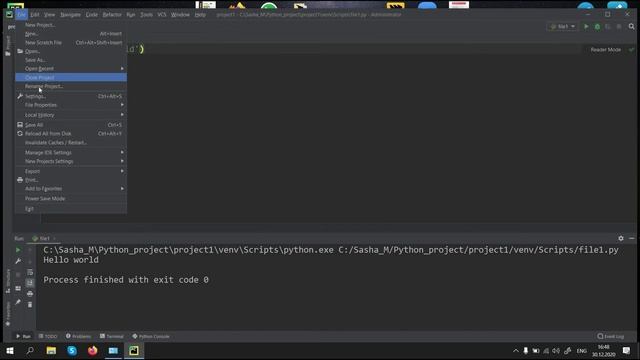Open the Run tool window tab at bottom
This screenshot has width=640, height=360.
pyautogui.click(x=23, y=336)
